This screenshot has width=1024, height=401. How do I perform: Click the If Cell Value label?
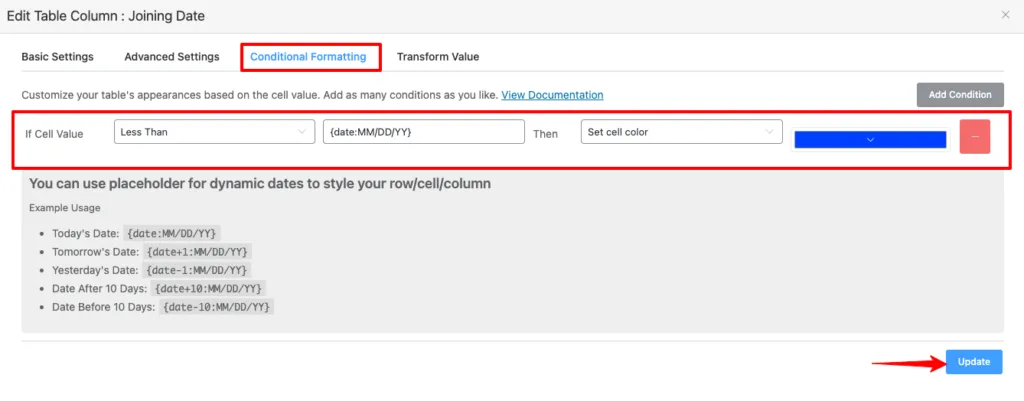coord(54,134)
